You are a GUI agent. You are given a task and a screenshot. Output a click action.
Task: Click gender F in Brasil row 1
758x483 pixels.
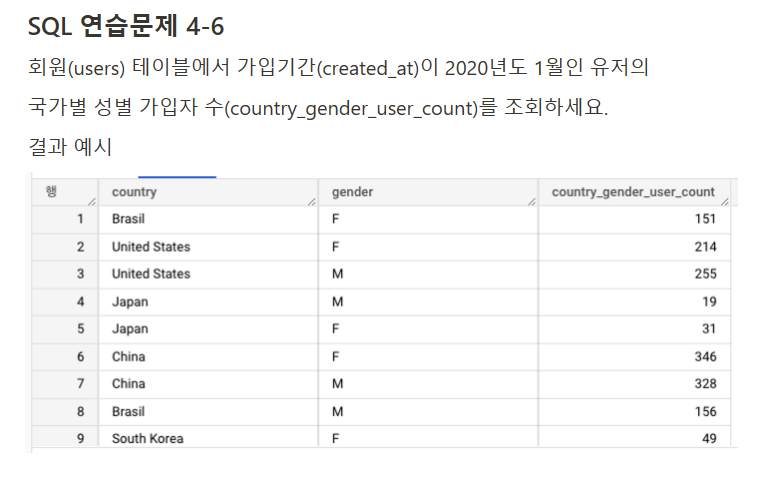click(x=335, y=219)
